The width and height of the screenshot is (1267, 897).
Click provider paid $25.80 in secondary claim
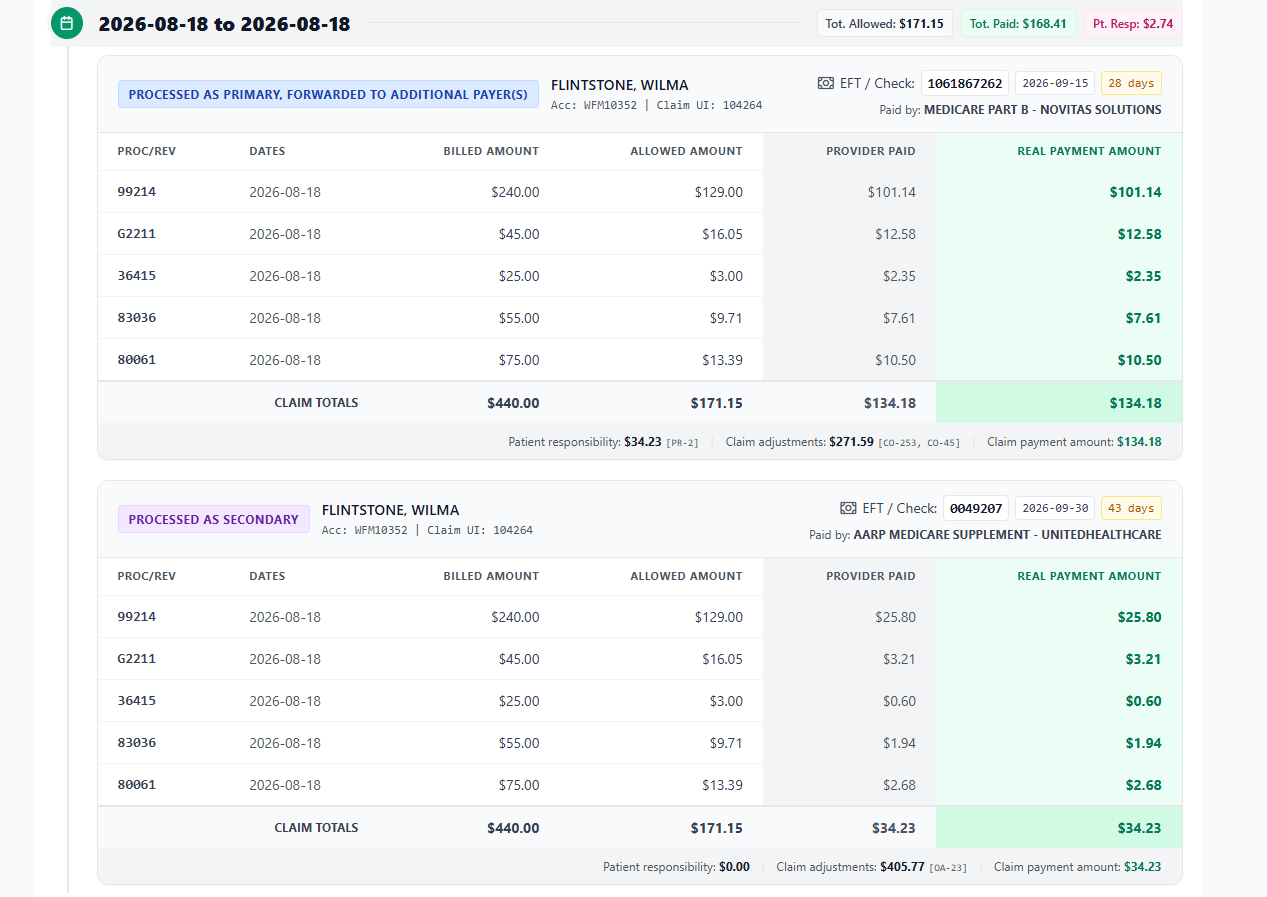tap(895, 617)
